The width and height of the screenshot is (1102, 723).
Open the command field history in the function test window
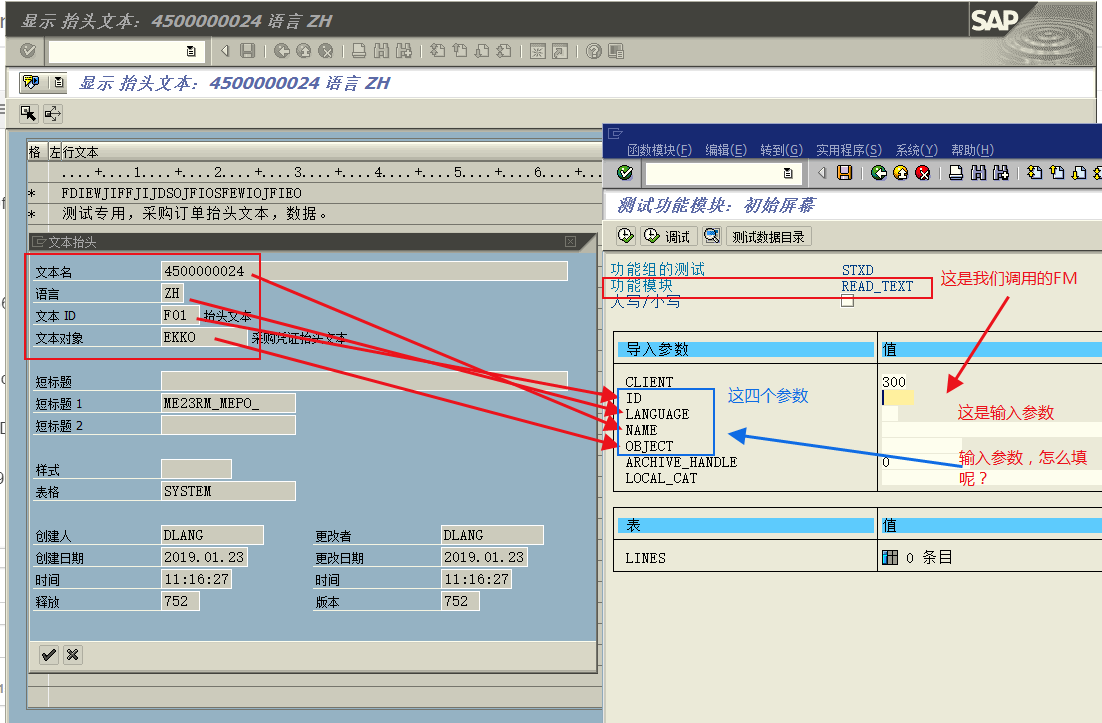tap(788, 173)
